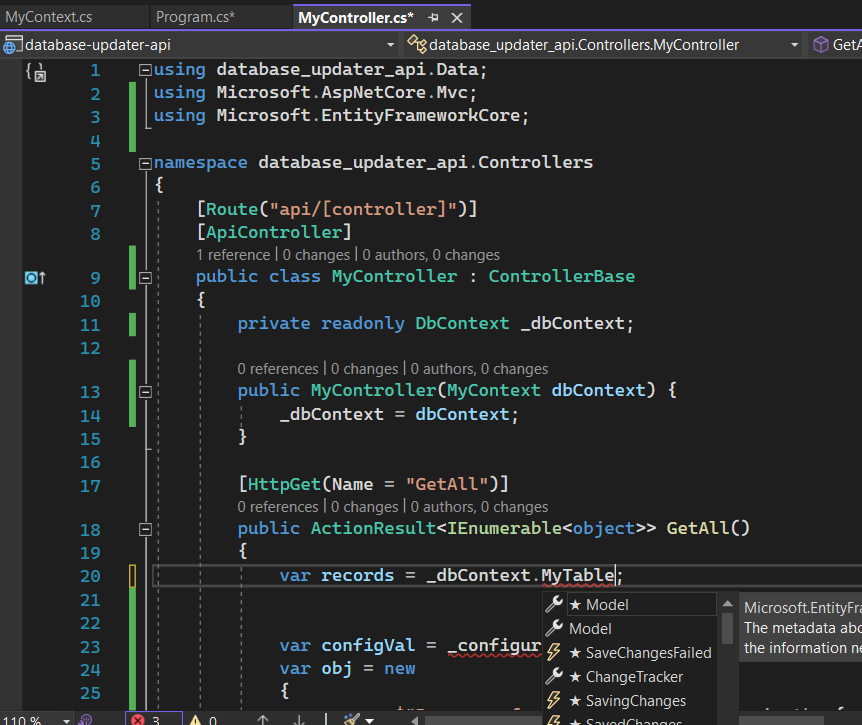Click the cube member icon next to GetA
Viewport: 862px width, 725px height.
point(821,45)
